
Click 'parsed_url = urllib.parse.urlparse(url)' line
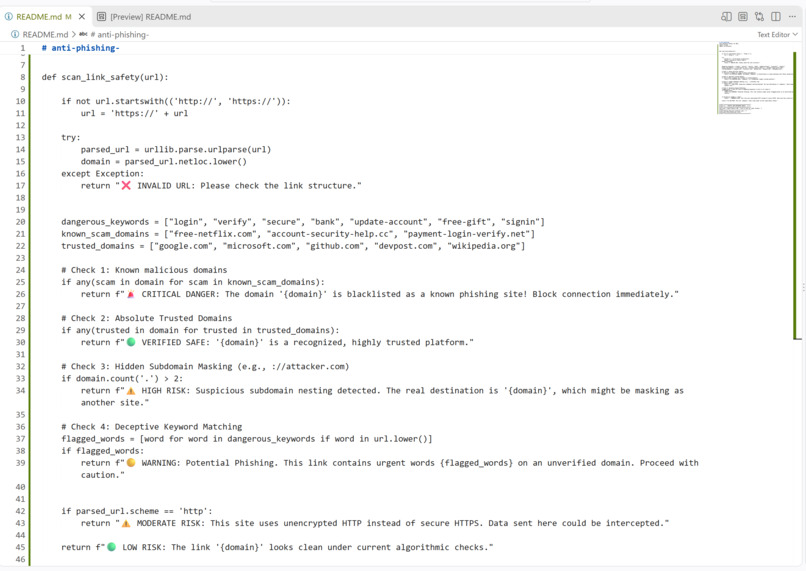click(x=176, y=150)
